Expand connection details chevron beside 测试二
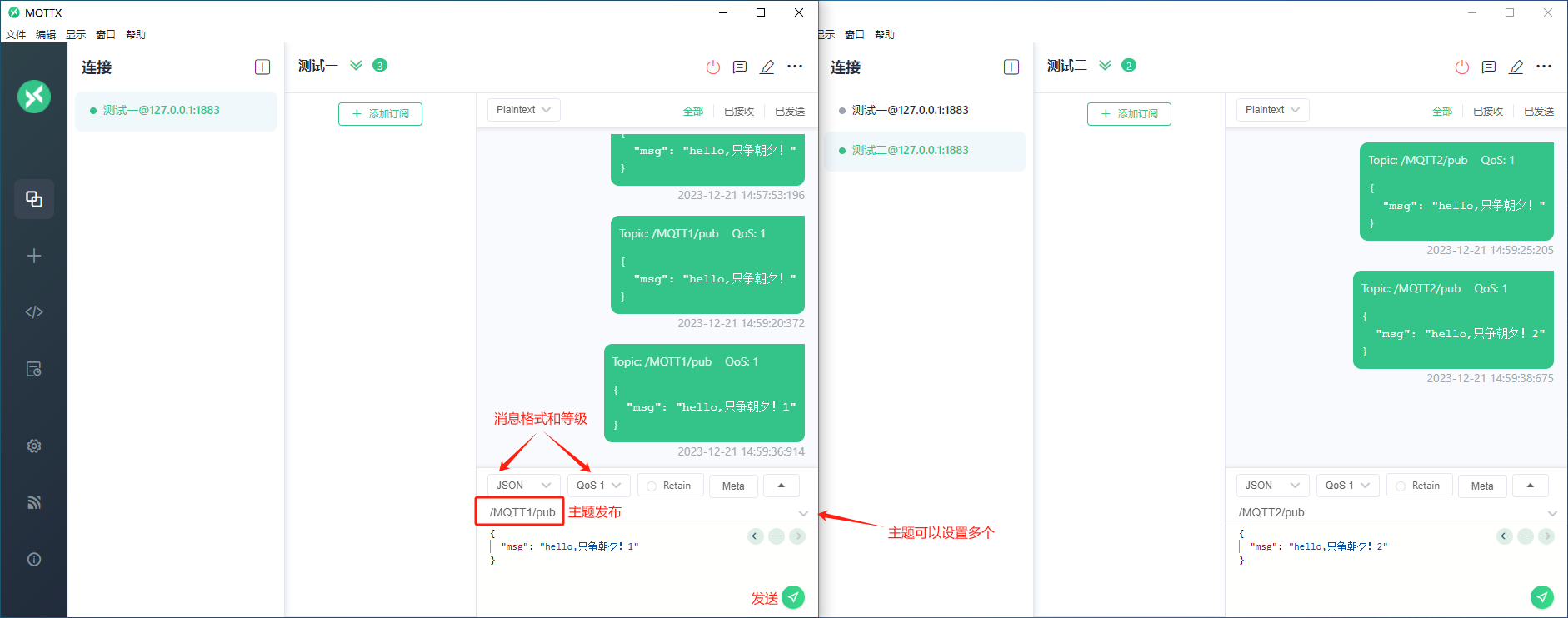Viewport: 1568px width, 618px height. [1105, 65]
